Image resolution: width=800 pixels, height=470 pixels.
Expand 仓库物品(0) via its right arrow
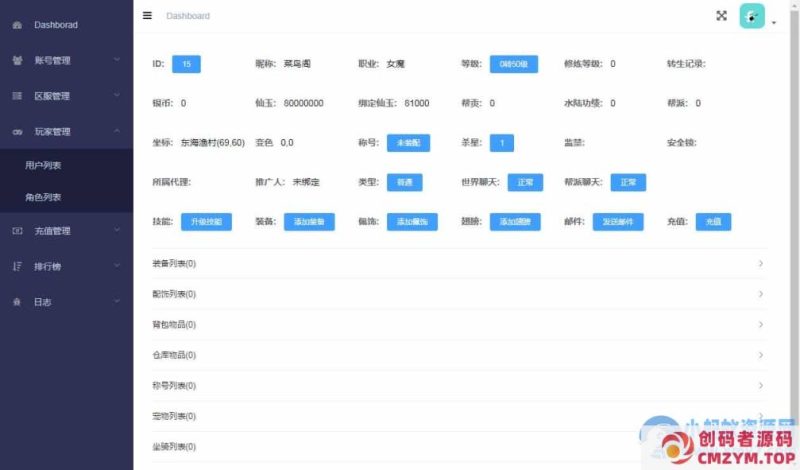pos(761,355)
